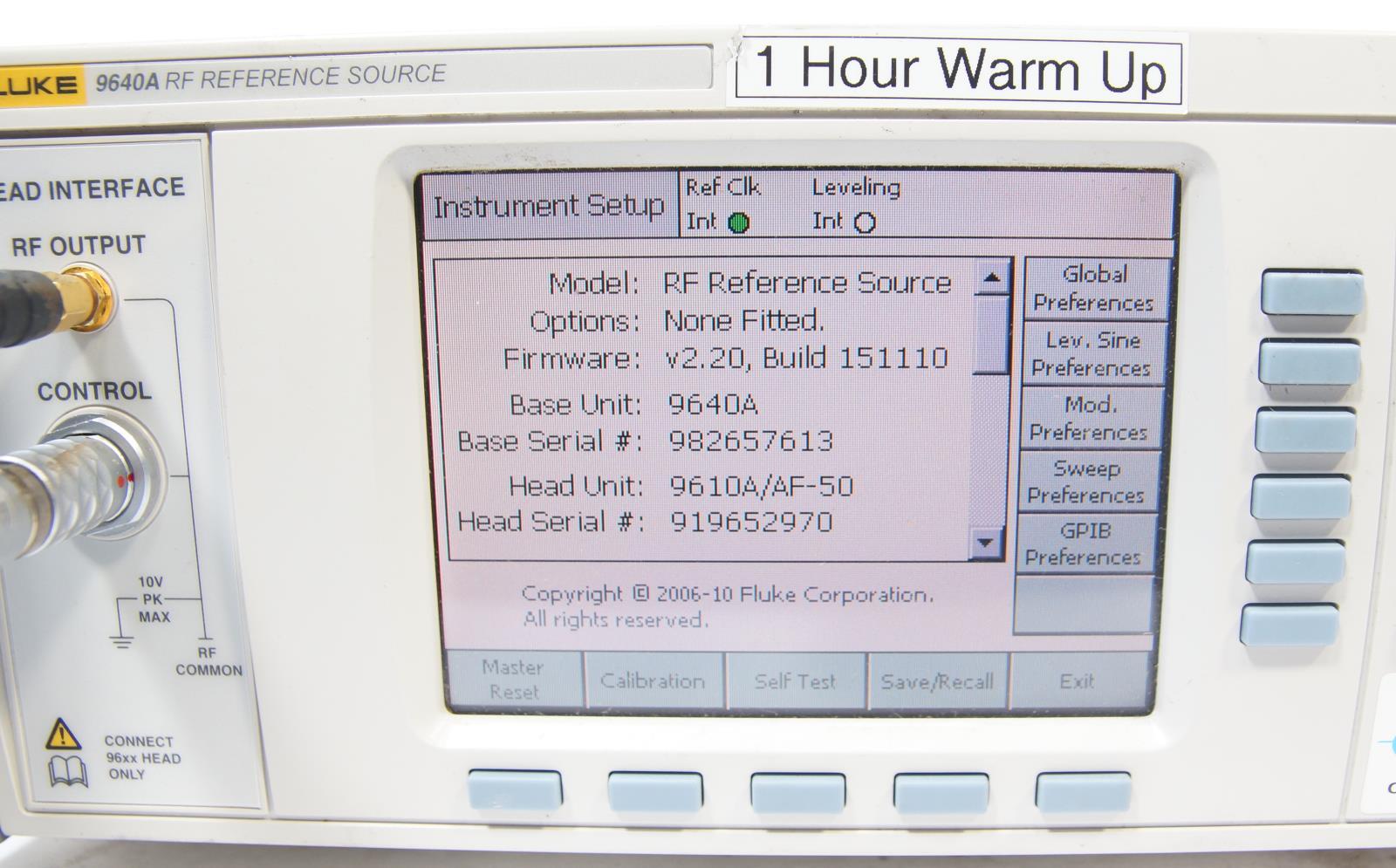This screenshot has height=868, width=1396.
Task: Push physical key beside Sweep Preferences
Action: (1301, 497)
